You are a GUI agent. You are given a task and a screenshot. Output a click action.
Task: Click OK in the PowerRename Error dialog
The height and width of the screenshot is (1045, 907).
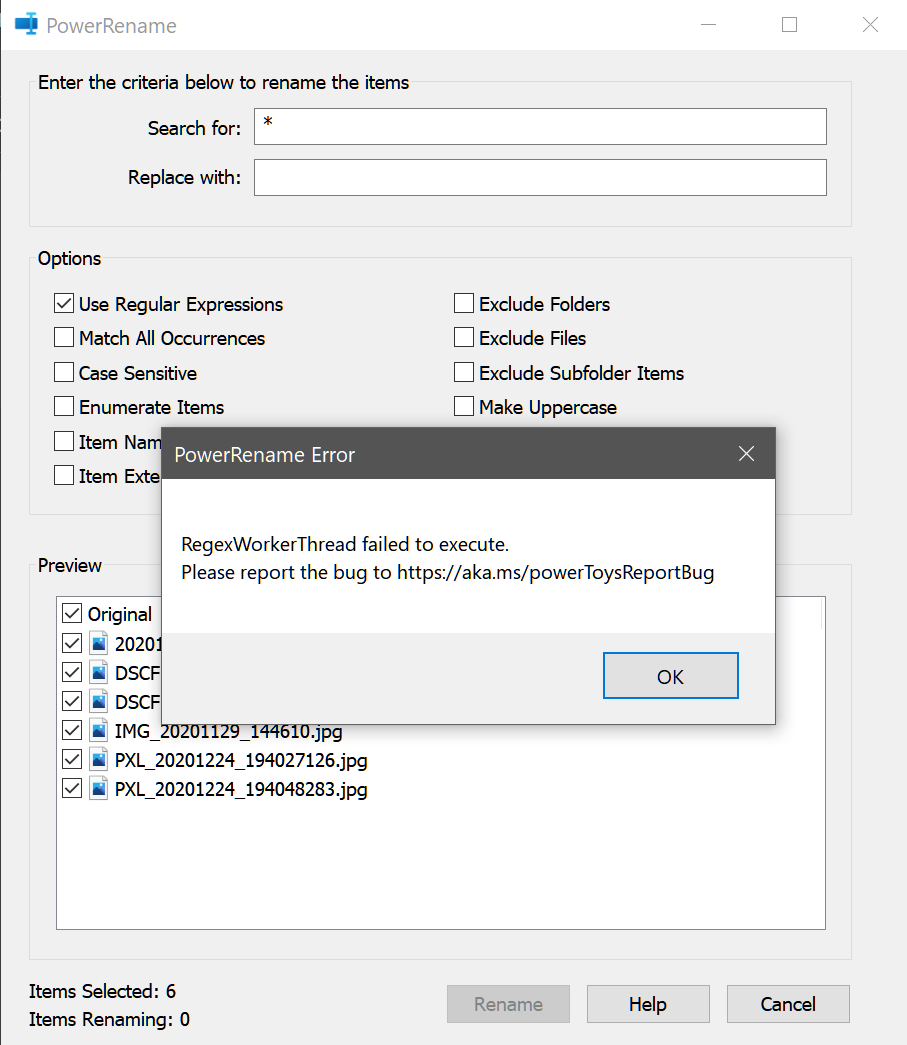(670, 676)
